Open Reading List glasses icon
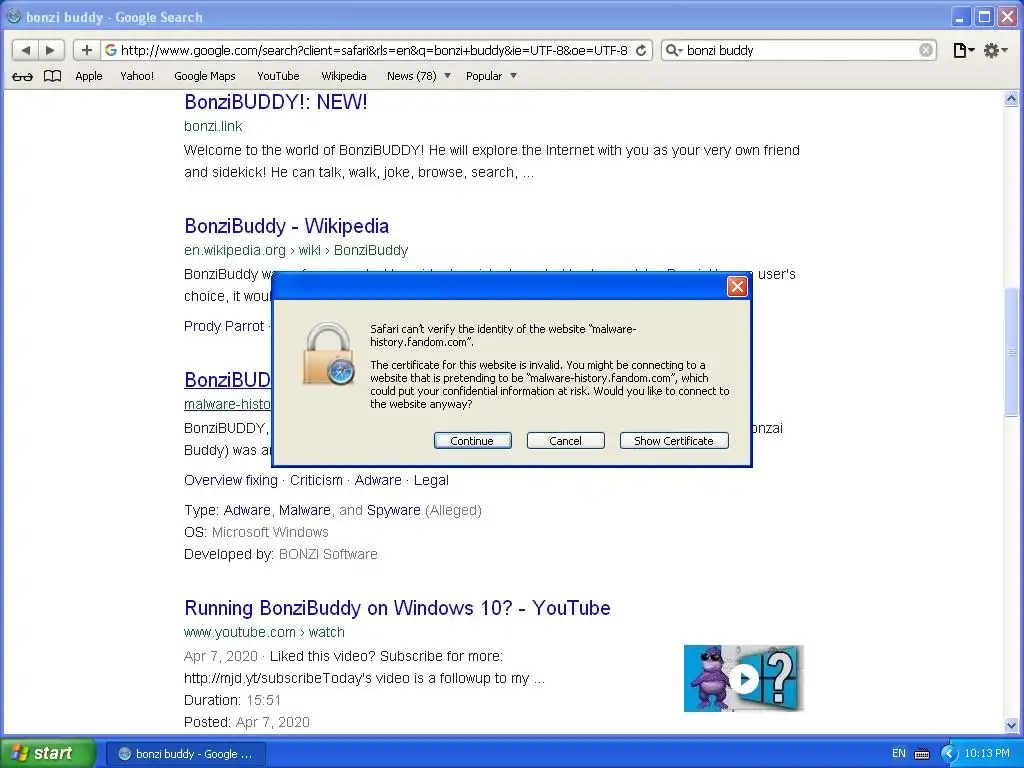The width and height of the screenshot is (1024, 768). tap(22, 76)
